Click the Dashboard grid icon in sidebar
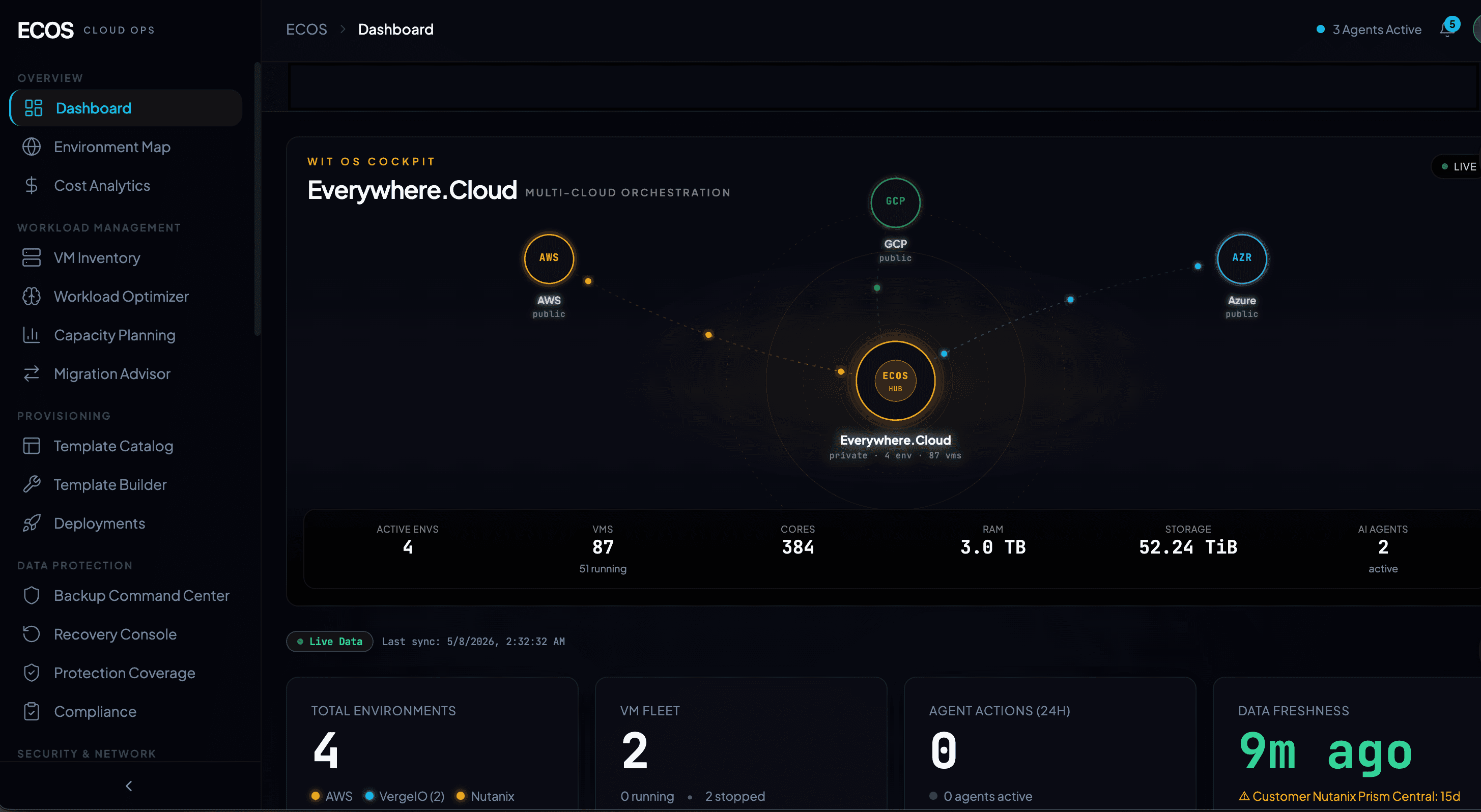 (34, 108)
